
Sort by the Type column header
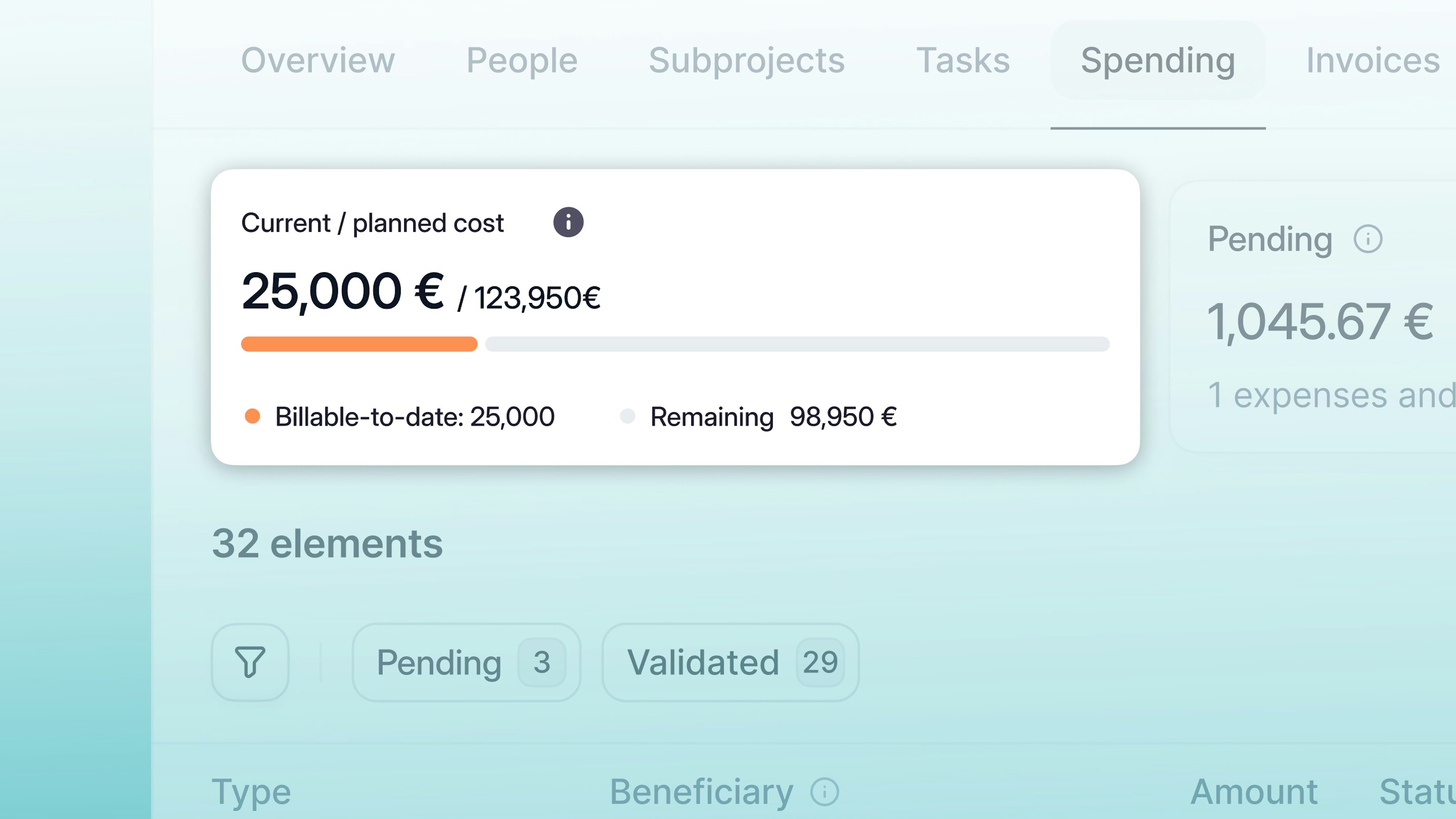(251, 791)
